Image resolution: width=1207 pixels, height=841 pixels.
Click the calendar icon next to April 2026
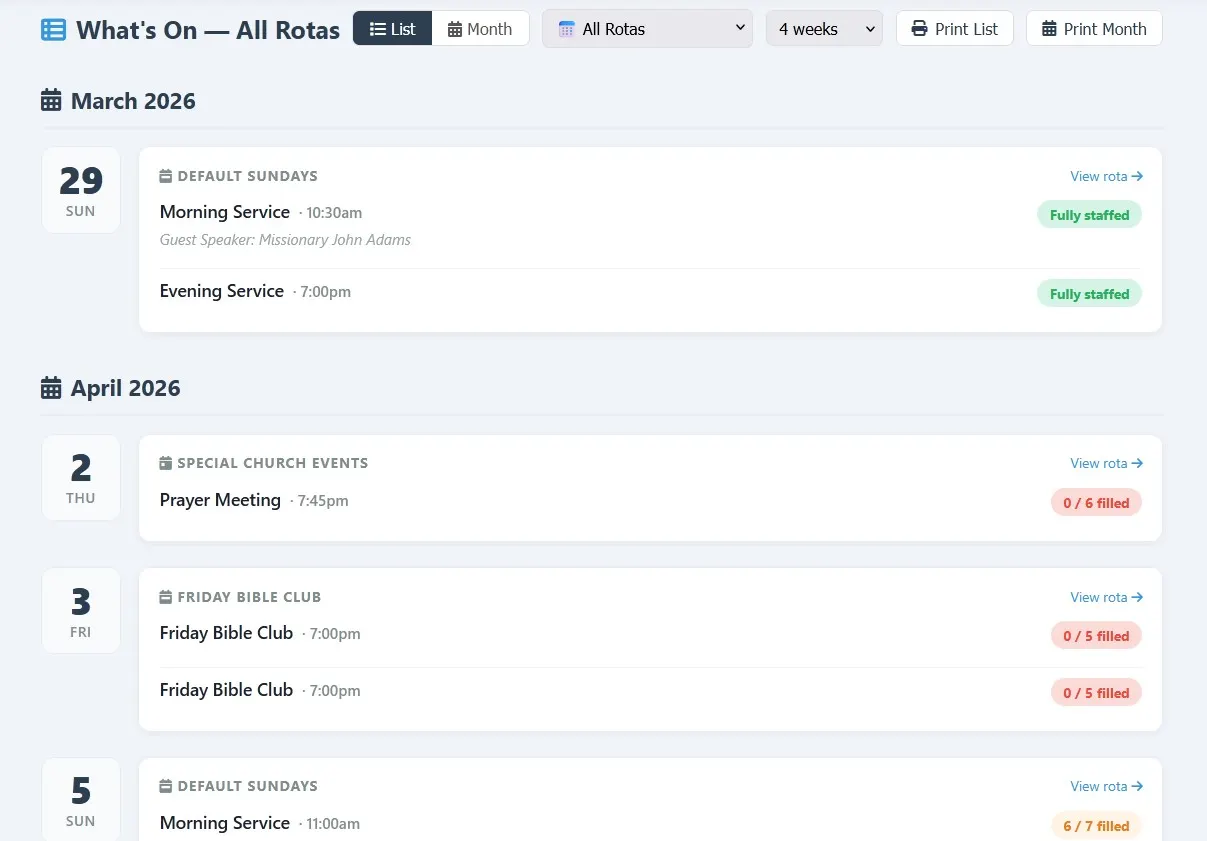click(51, 387)
